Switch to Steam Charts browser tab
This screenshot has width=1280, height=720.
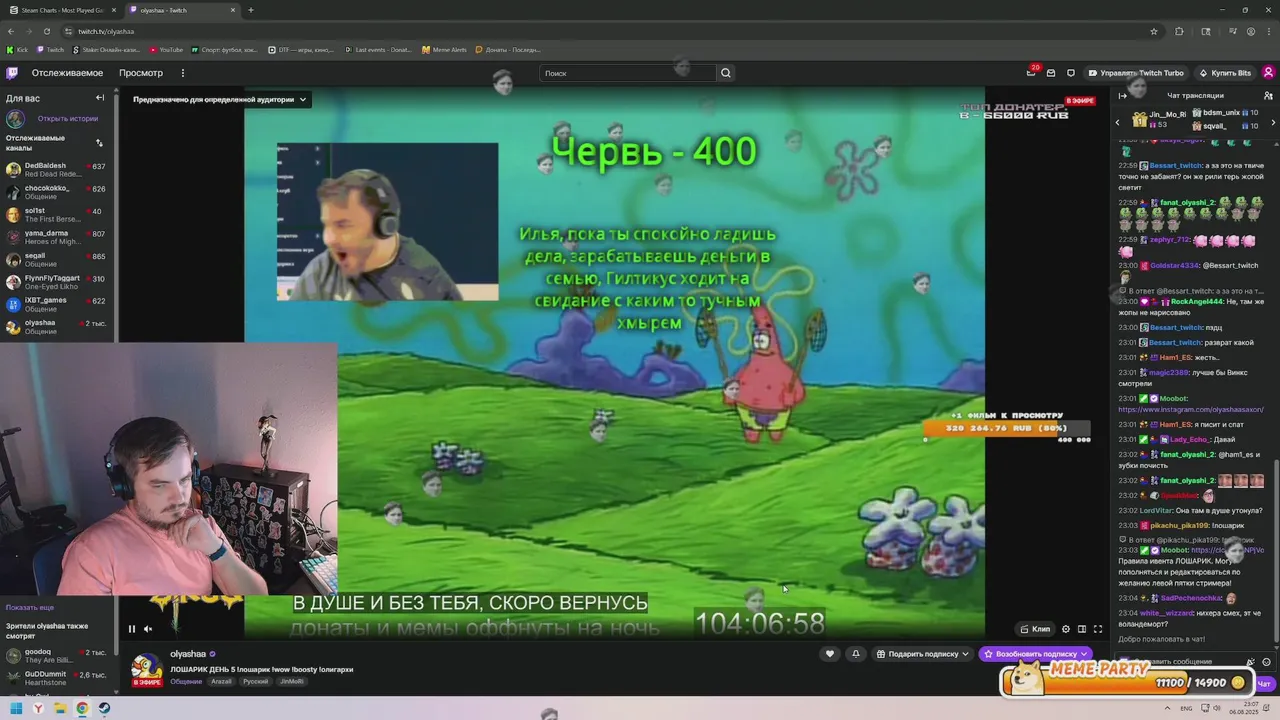pos(61,10)
